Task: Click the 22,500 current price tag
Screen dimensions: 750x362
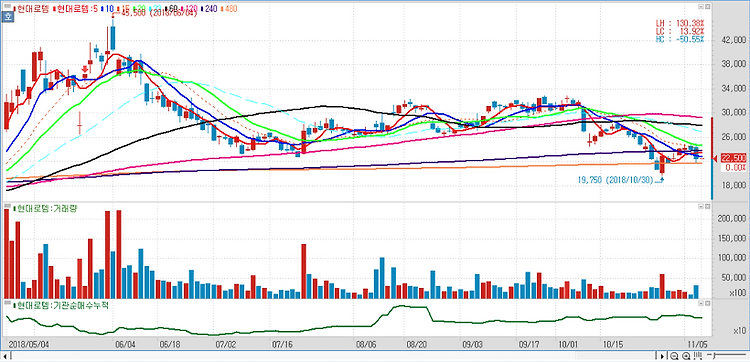Action: [x=733, y=158]
